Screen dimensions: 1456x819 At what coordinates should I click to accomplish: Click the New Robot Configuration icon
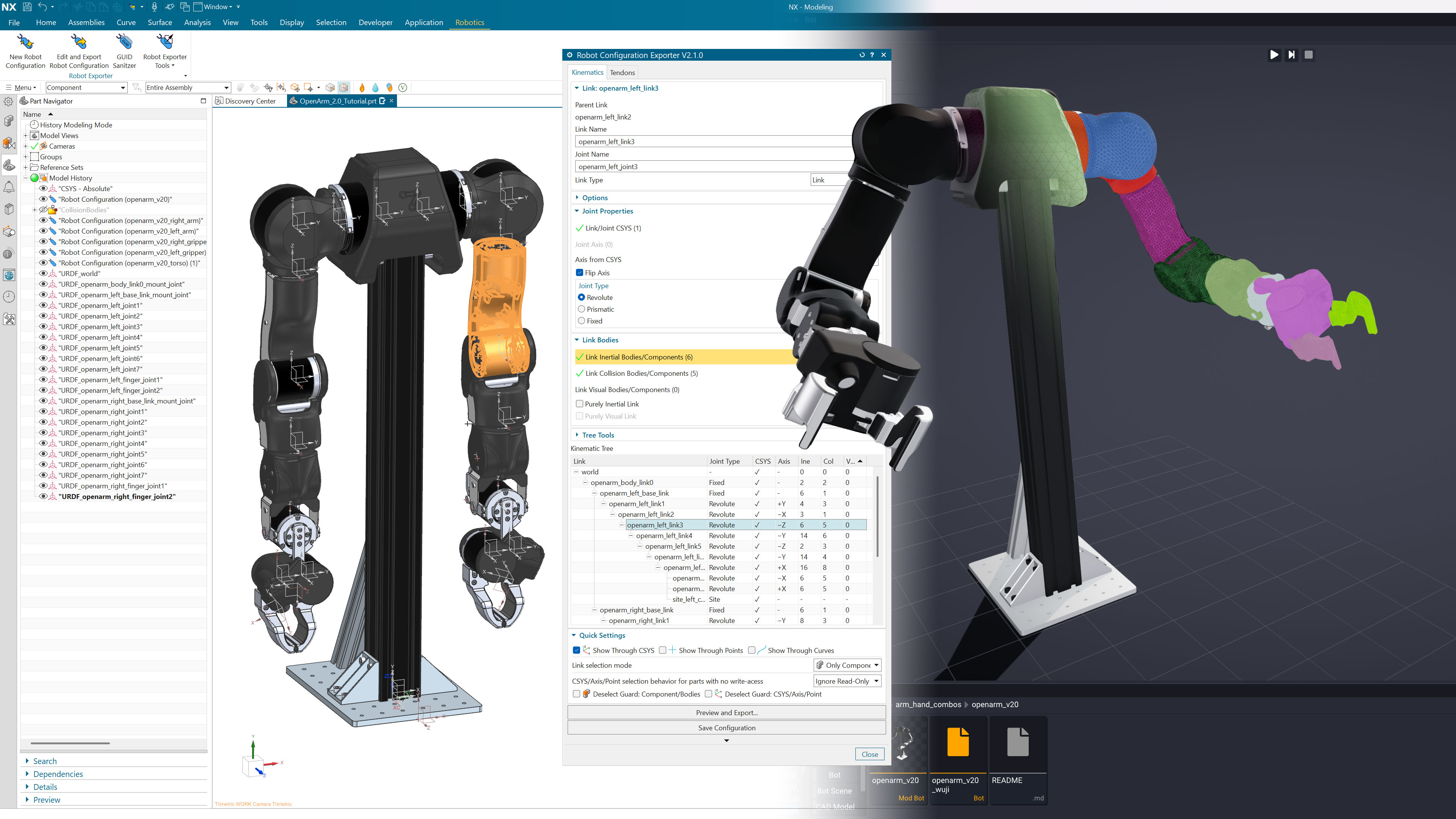pyautogui.click(x=25, y=42)
